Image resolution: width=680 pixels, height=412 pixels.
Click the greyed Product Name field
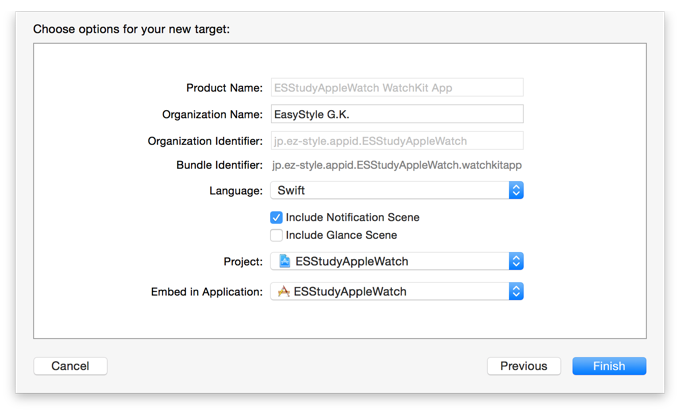(x=397, y=88)
